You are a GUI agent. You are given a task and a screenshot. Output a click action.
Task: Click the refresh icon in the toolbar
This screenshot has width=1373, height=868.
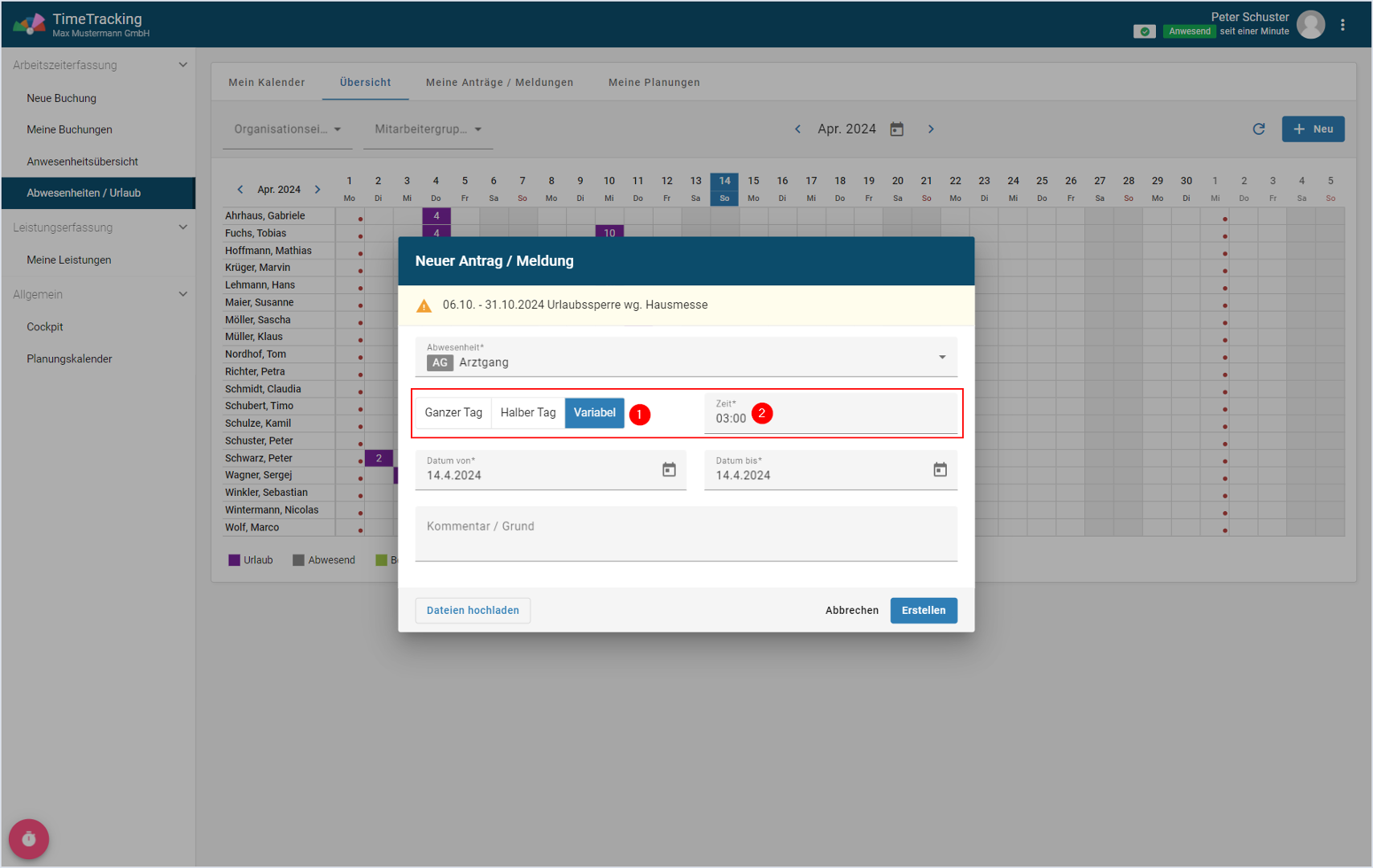(x=1259, y=129)
